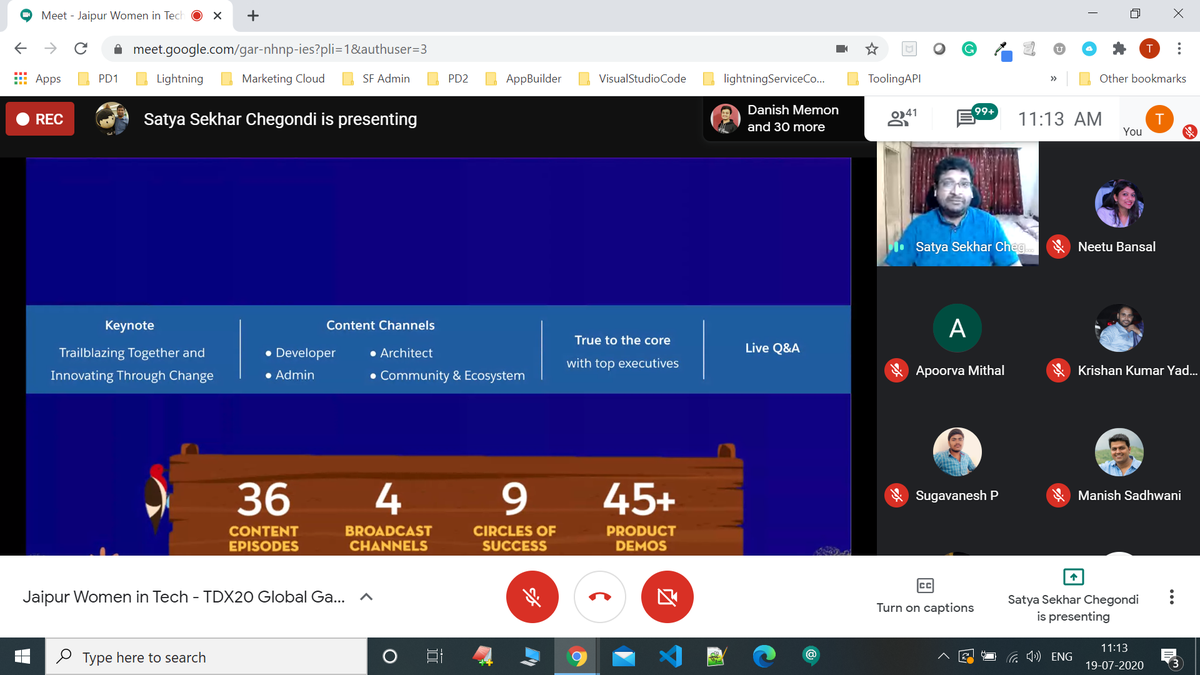1200x675 pixels.
Task: Open Apps bookmarks shortcut
Action: [37, 78]
